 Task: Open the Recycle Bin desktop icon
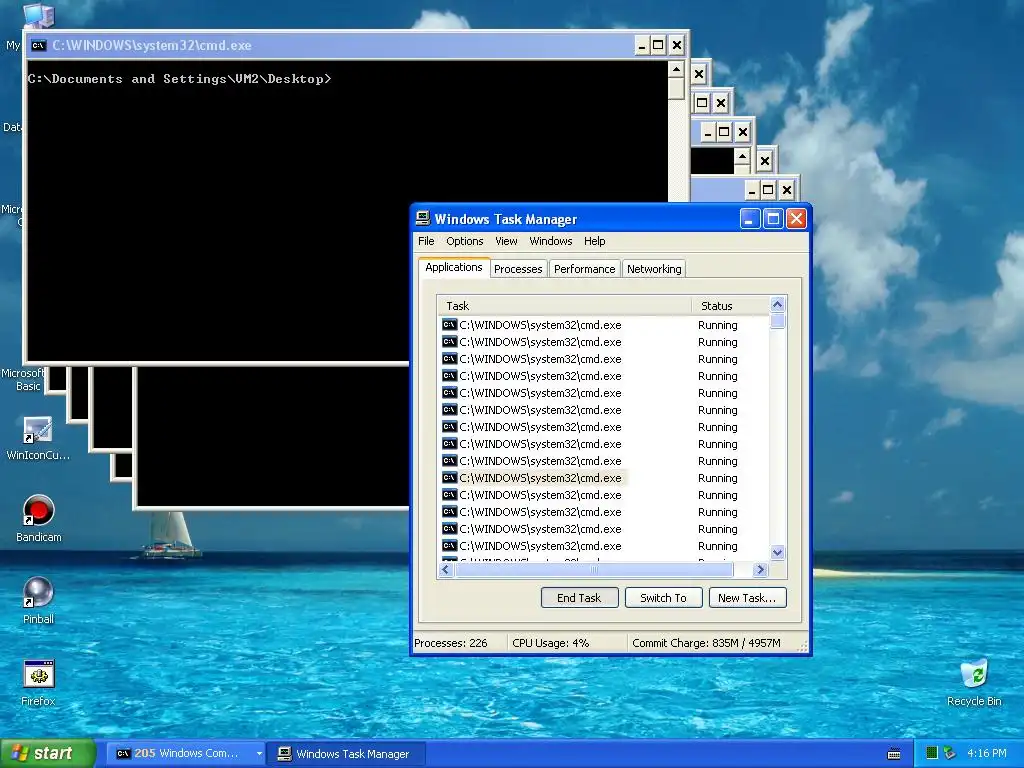click(x=974, y=674)
